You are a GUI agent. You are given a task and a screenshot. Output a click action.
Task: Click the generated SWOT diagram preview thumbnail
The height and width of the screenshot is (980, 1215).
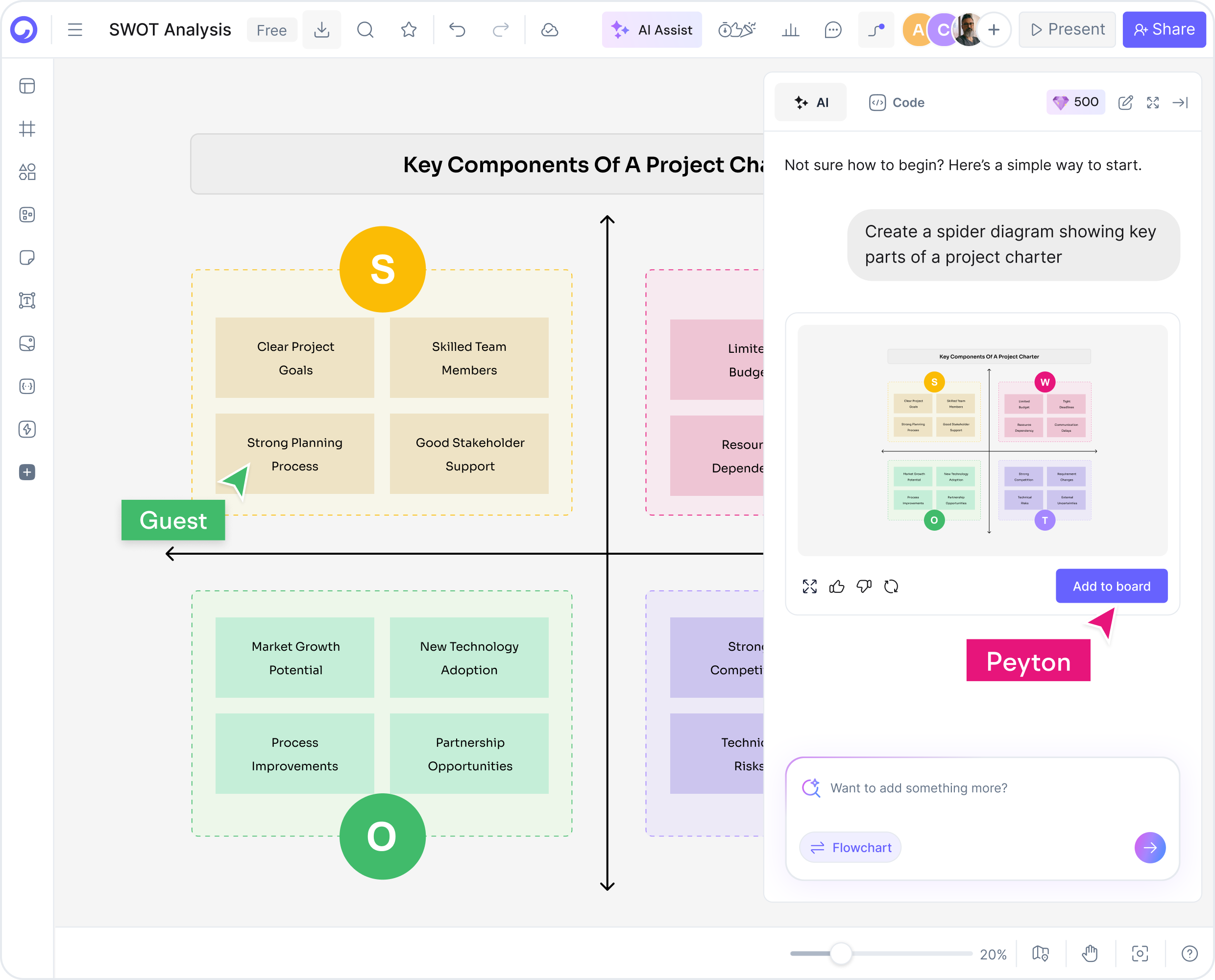[982, 441]
